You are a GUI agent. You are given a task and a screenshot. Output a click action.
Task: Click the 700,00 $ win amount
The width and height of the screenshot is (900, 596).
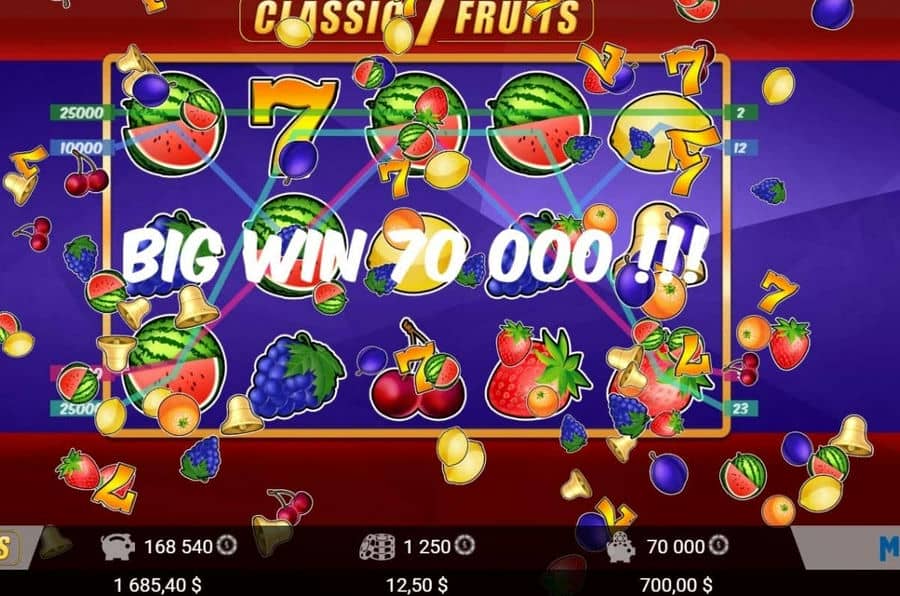pyautogui.click(x=676, y=585)
